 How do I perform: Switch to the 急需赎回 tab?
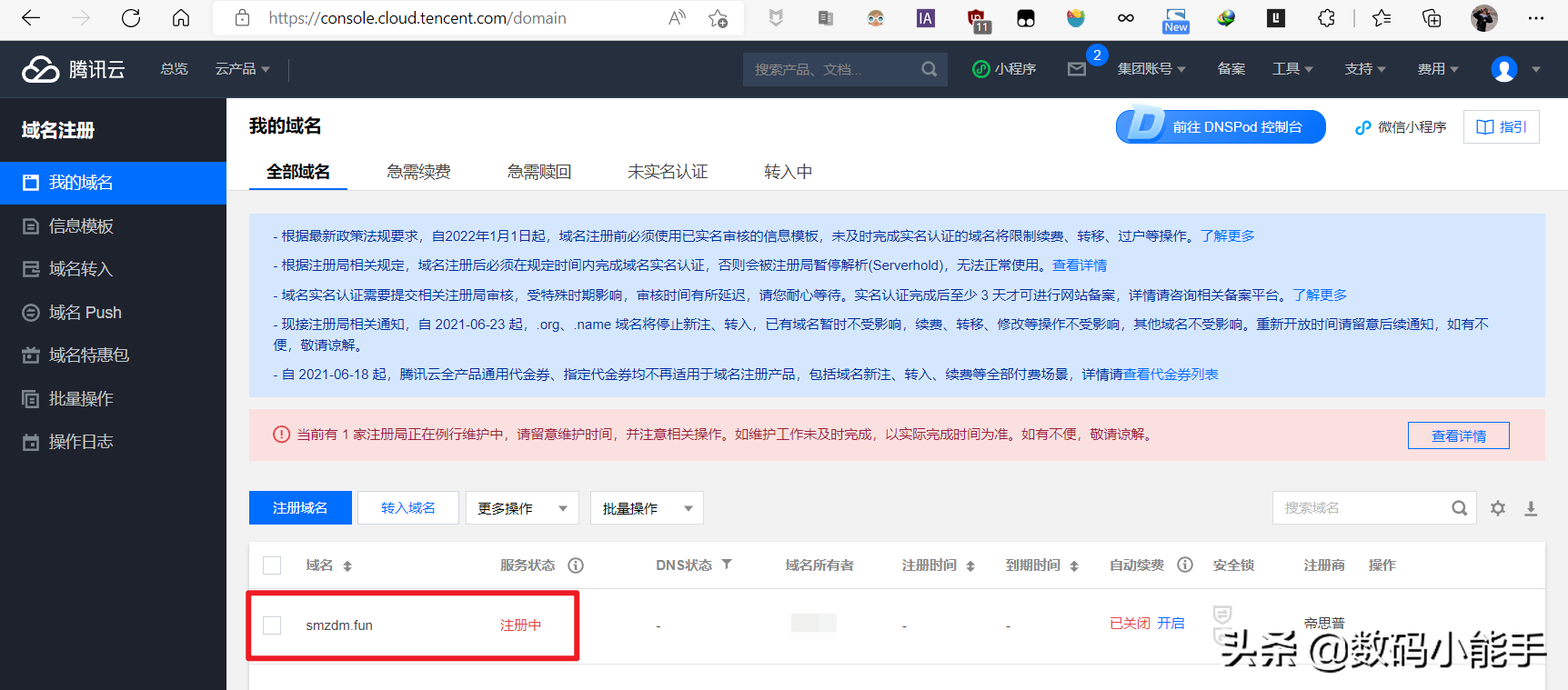539,172
